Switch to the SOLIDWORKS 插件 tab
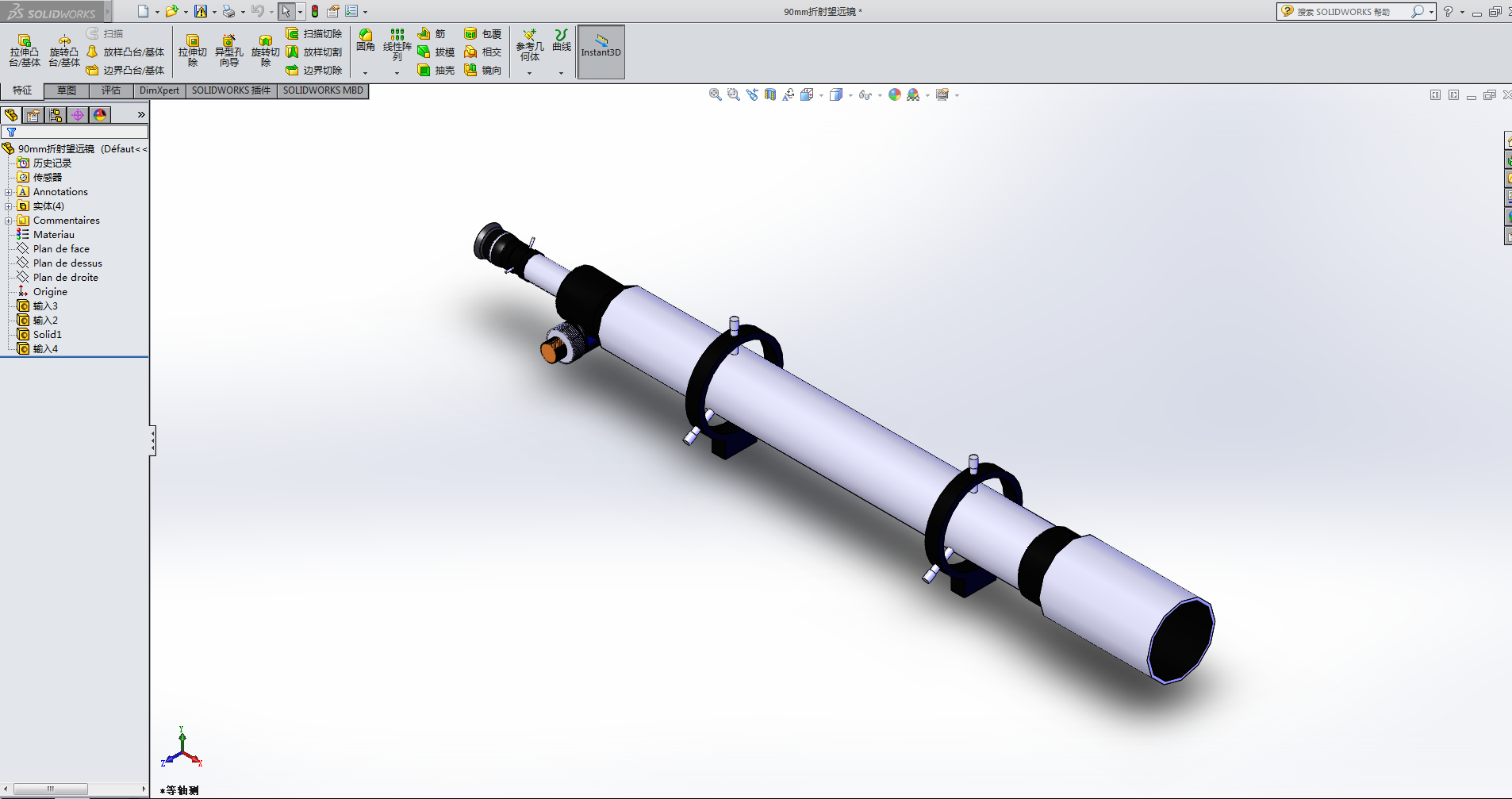 (231, 90)
